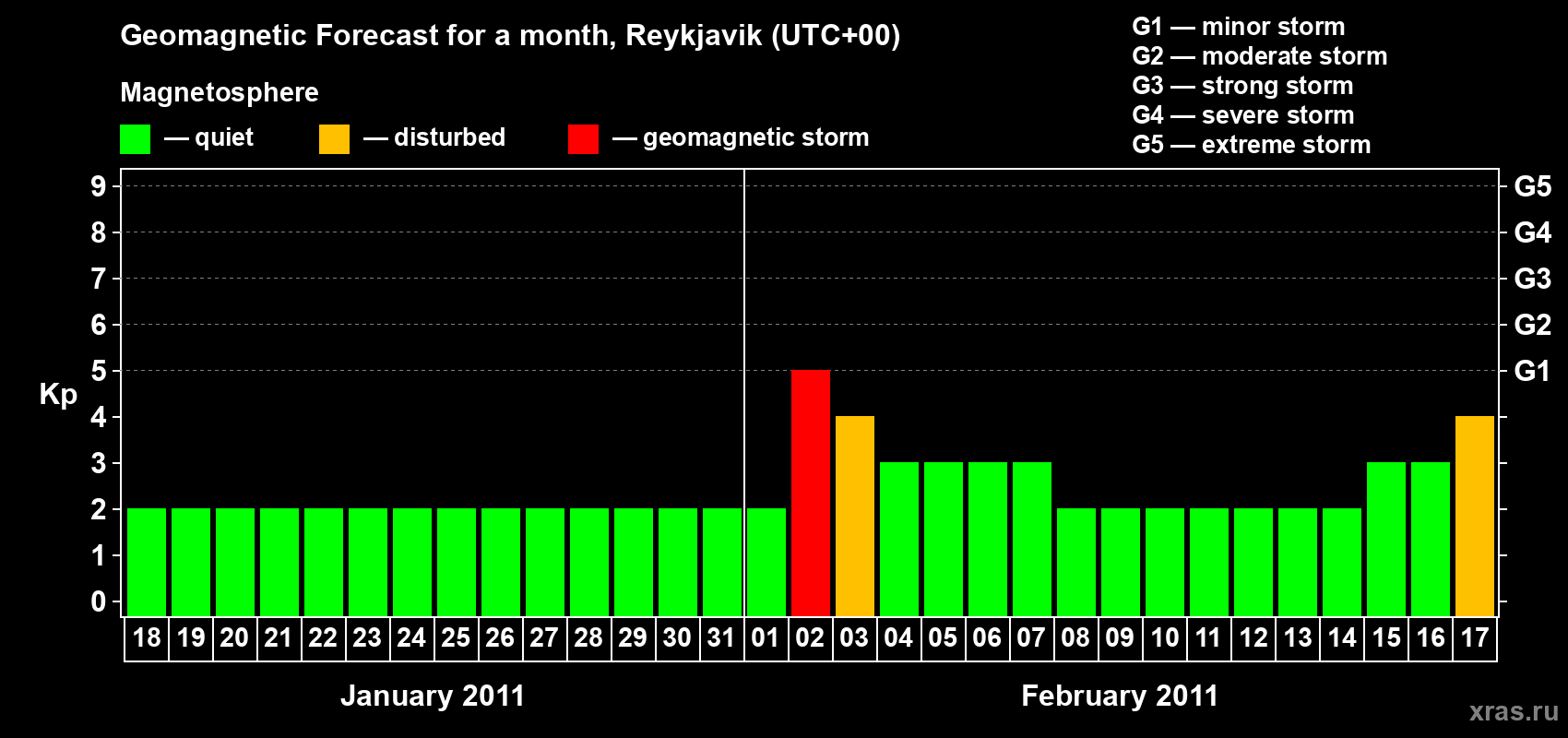Click the Geomagnetic Forecast chart title
Viewport: 1568px width, 738px height.
click(510, 36)
